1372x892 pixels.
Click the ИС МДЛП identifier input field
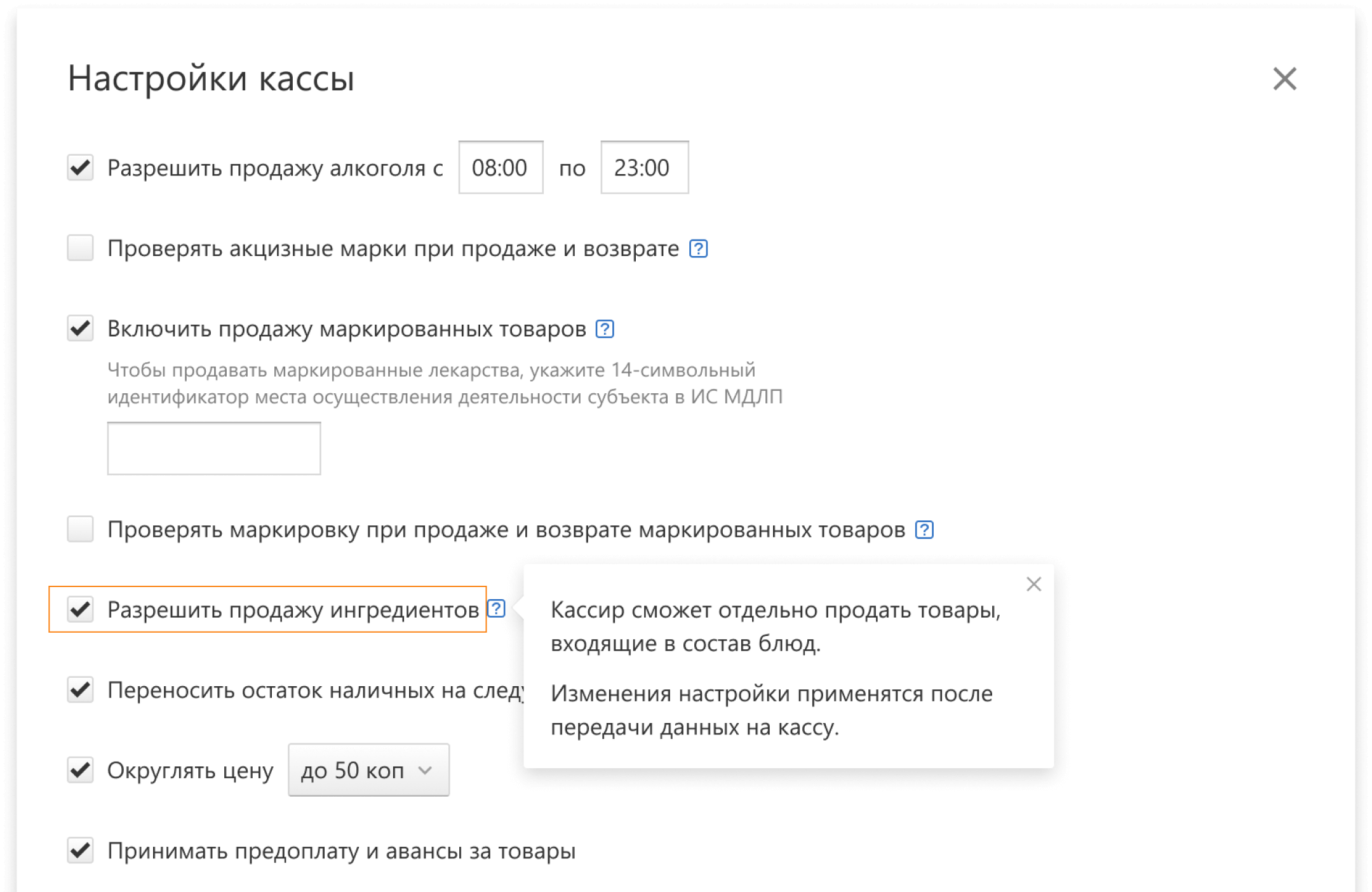(214, 449)
